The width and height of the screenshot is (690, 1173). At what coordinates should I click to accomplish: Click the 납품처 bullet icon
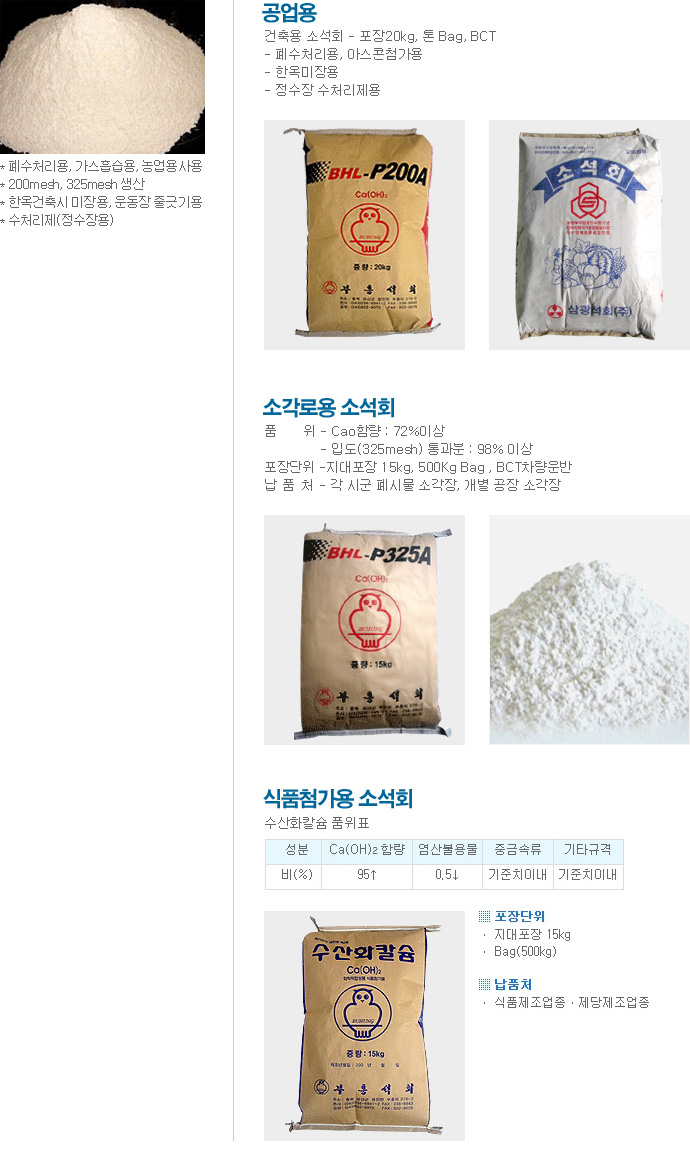[484, 984]
